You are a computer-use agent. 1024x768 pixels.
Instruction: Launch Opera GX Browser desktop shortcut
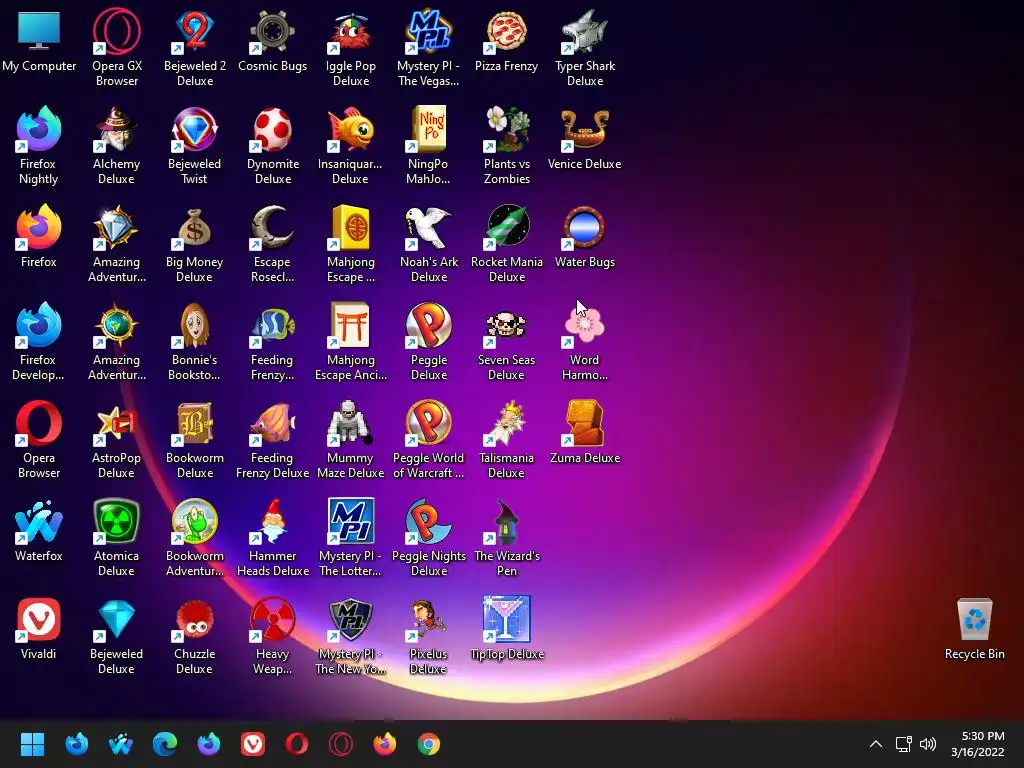(117, 33)
